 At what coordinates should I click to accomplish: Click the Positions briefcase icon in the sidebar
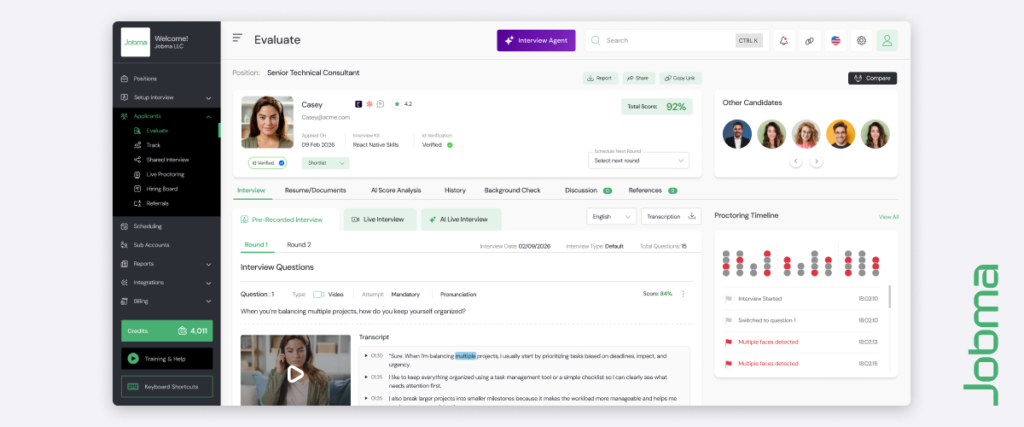(124, 79)
